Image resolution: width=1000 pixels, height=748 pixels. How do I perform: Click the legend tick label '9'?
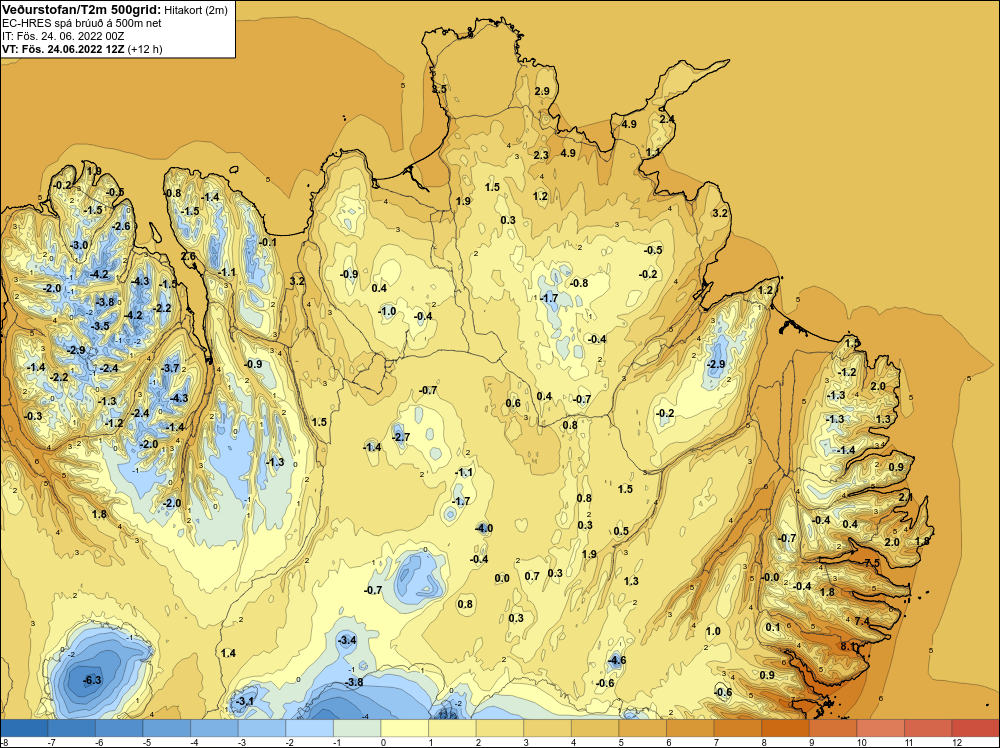click(812, 742)
